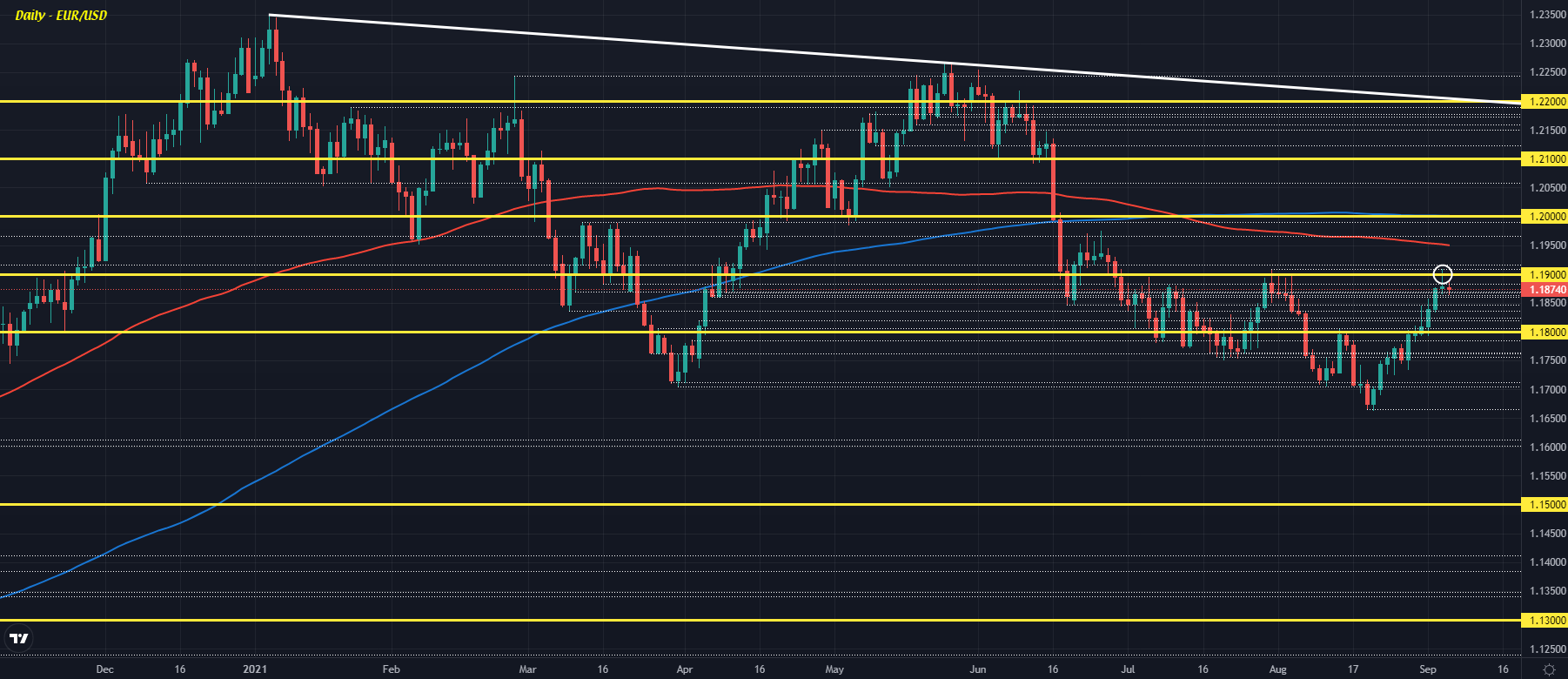Image resolution: width=1568 pixels, height=679 pixels.
Task: Click the Daily - EUR/USD chart title
Action: pos(61,16)
